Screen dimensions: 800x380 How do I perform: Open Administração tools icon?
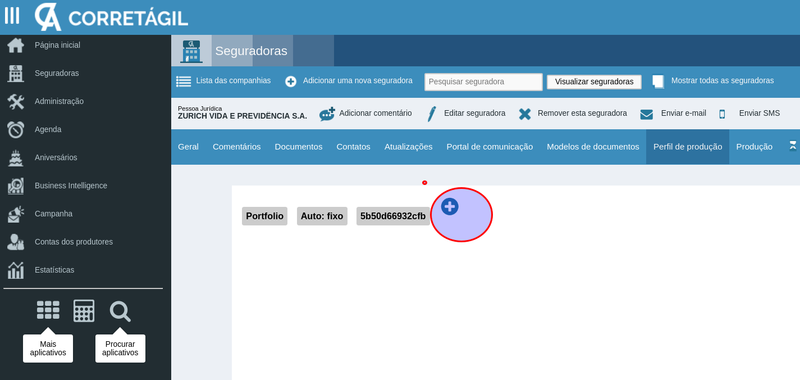pos(16,101)
